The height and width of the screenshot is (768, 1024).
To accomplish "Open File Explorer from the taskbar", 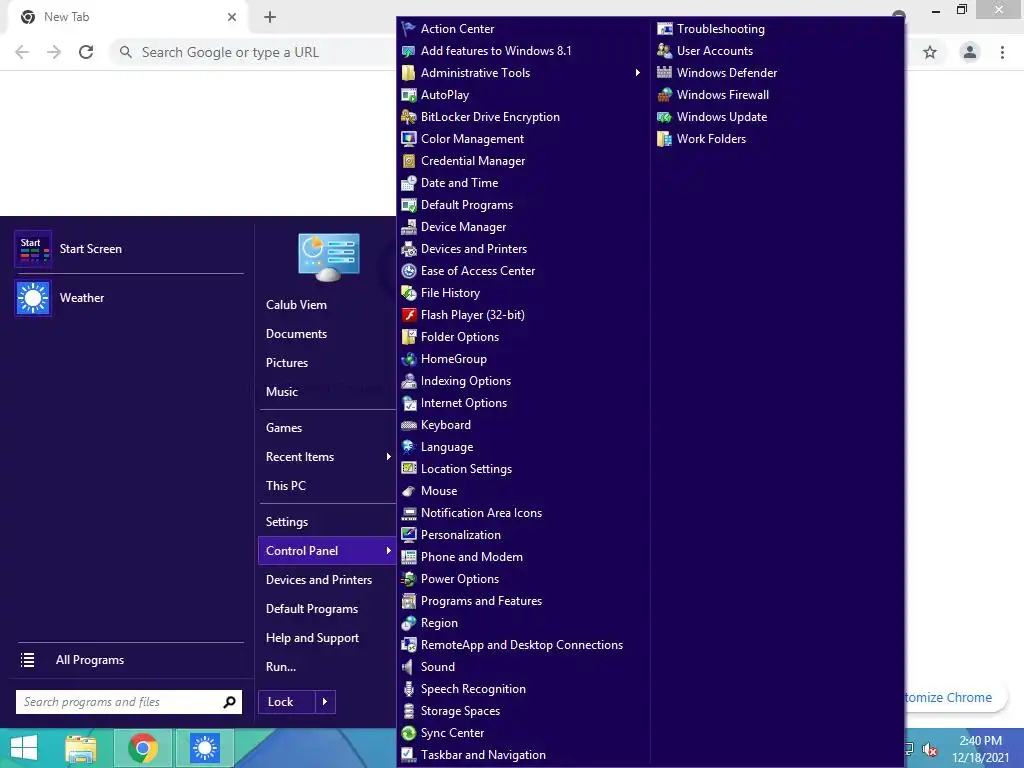I will point(81,748).
